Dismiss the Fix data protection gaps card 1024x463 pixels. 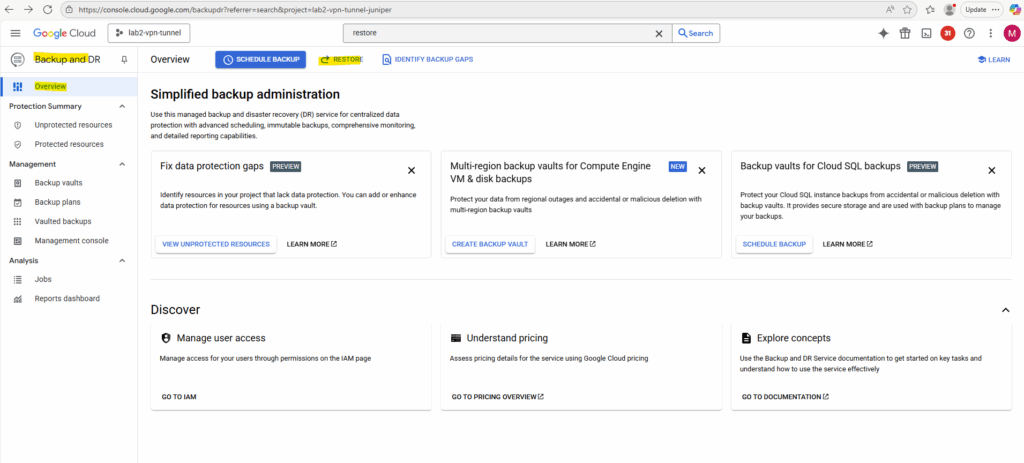411,171
